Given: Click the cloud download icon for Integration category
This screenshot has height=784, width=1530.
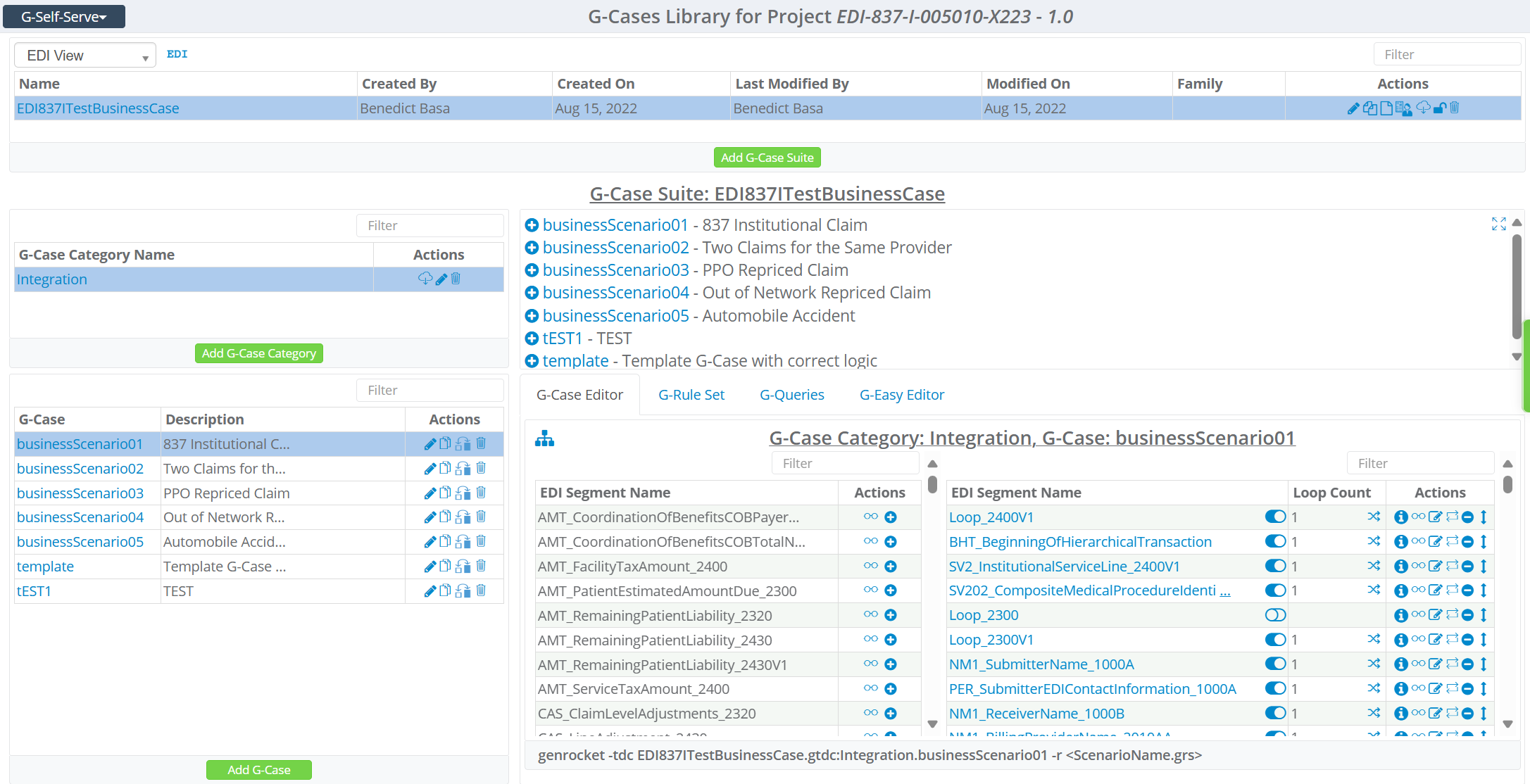Looking at the screenshot, I should 425,279.
